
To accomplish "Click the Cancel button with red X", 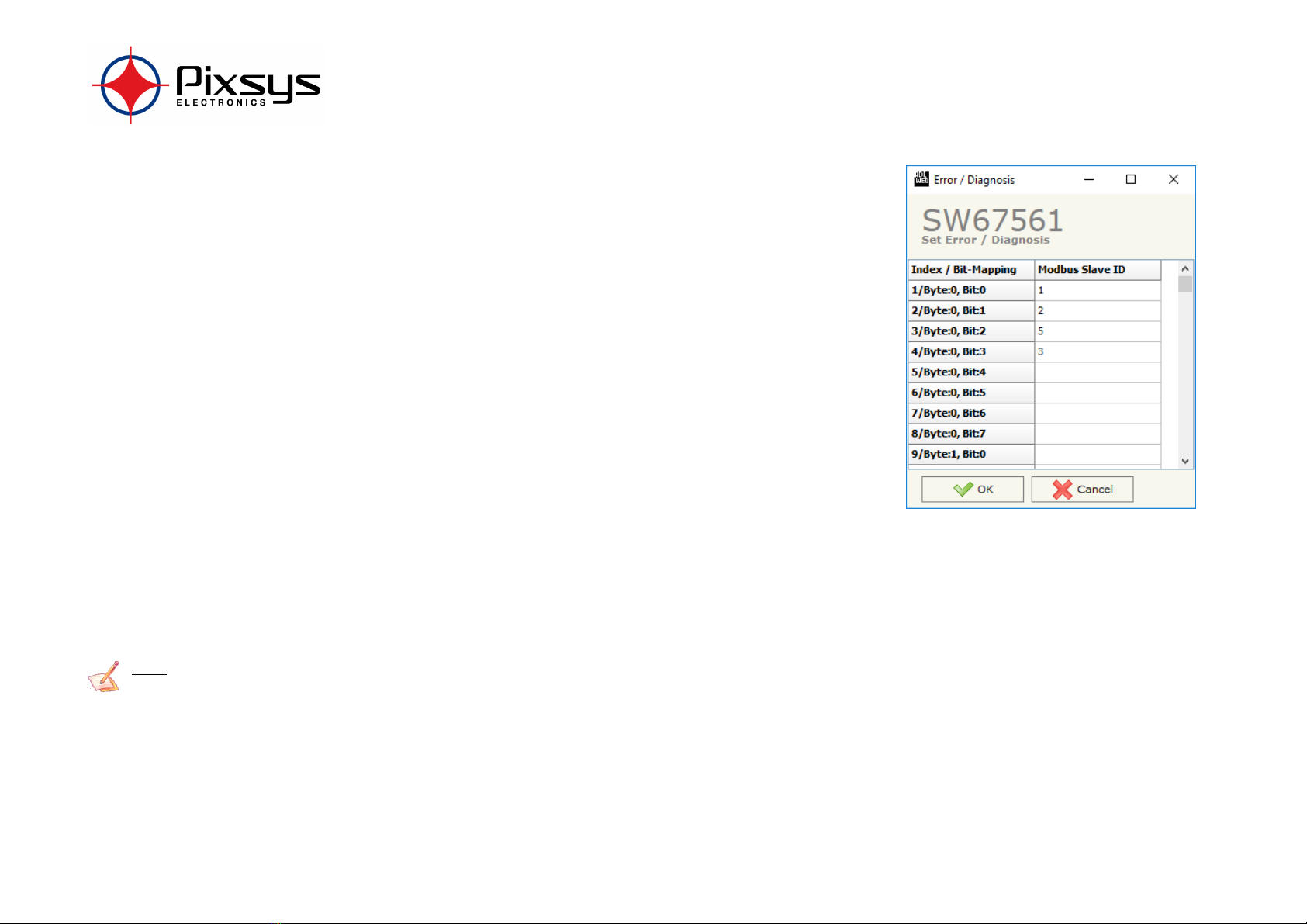I will (1082, 490).
